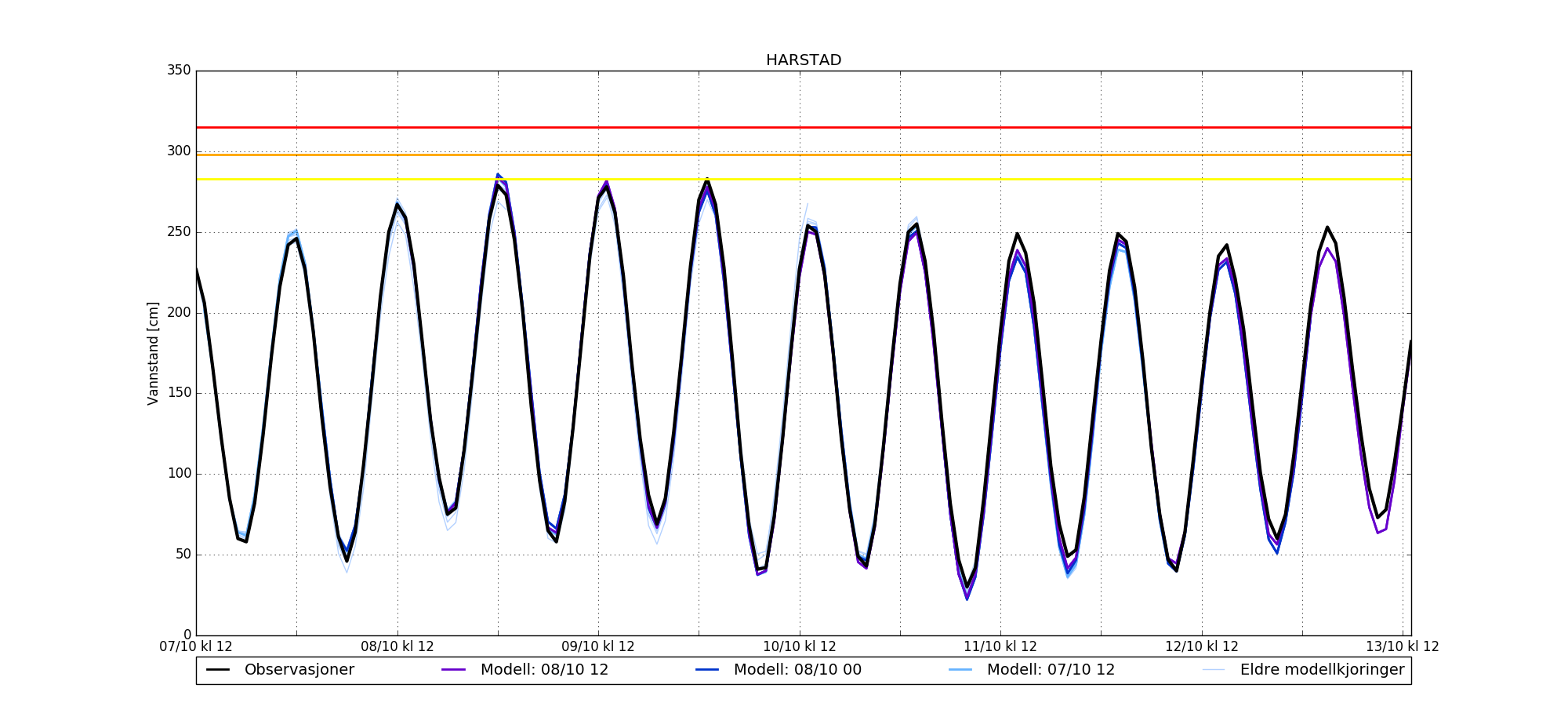Click the '07/10 kl 12' x-axis tick label

tap(196, 647)
